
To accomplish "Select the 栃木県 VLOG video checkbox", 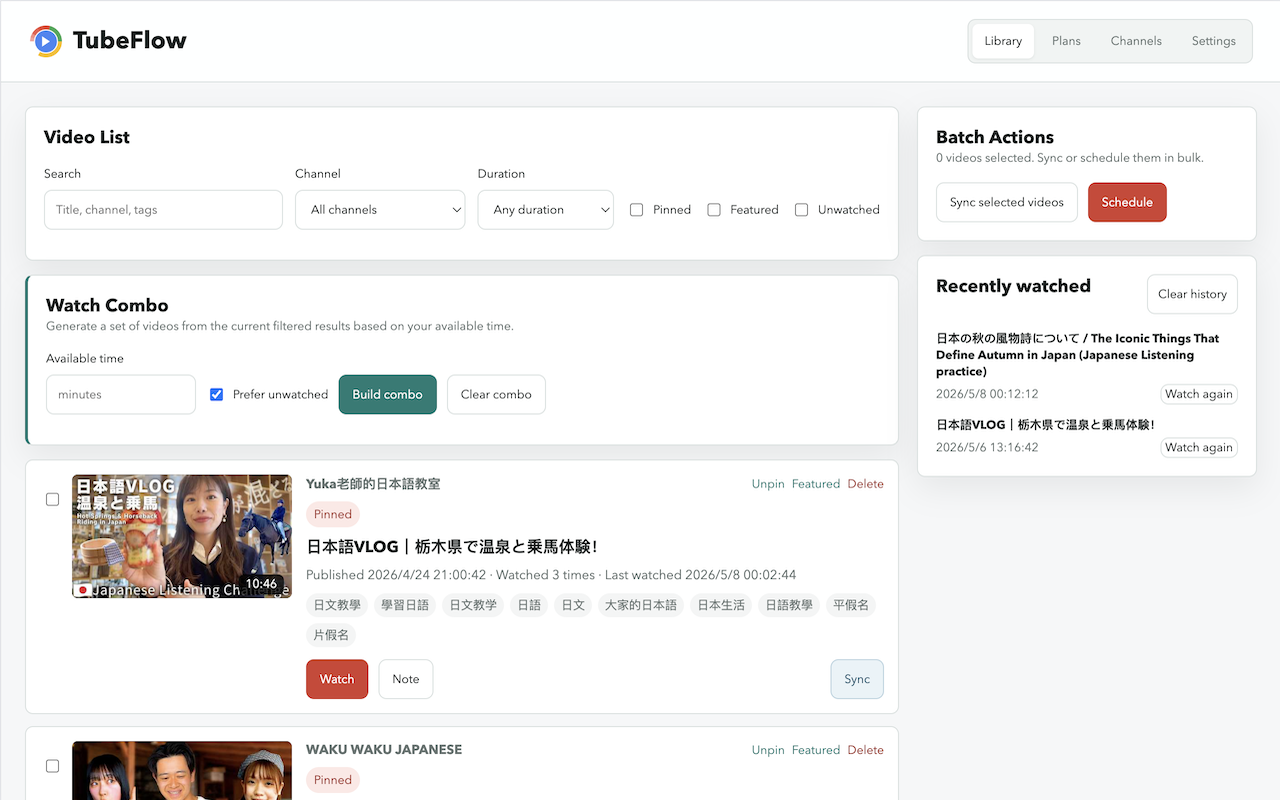I will coord(53,500).
